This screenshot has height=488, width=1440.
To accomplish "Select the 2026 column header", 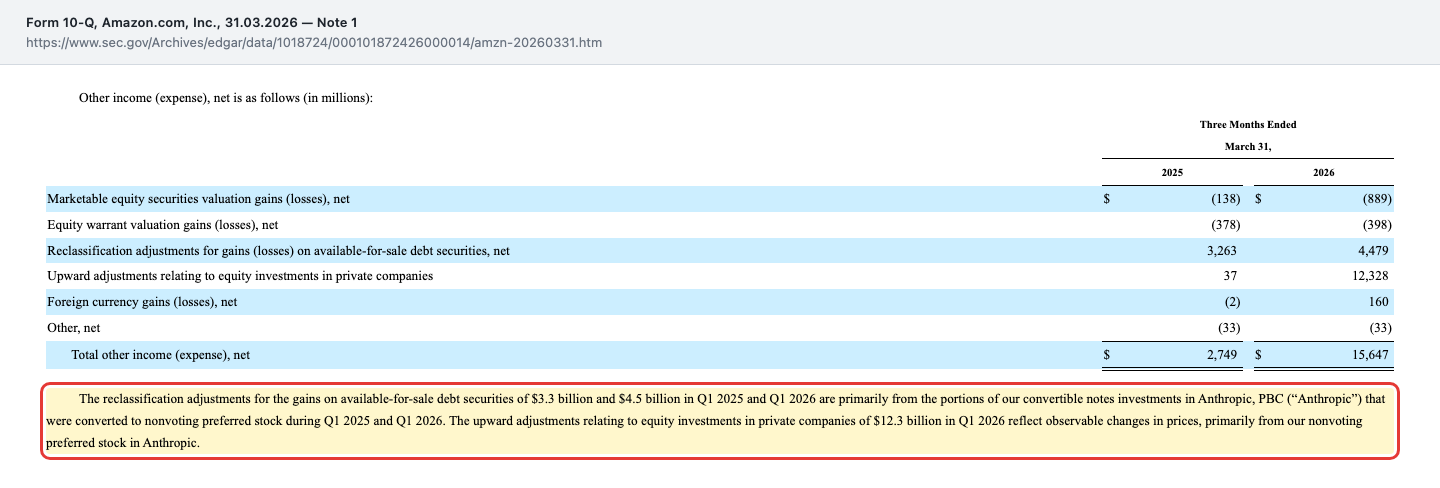I will (1325, 173).
